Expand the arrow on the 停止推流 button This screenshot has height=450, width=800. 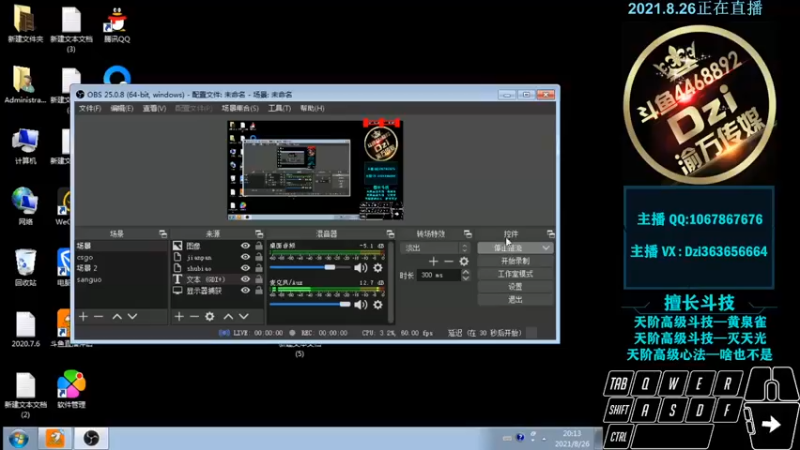(x=546, y=248)
